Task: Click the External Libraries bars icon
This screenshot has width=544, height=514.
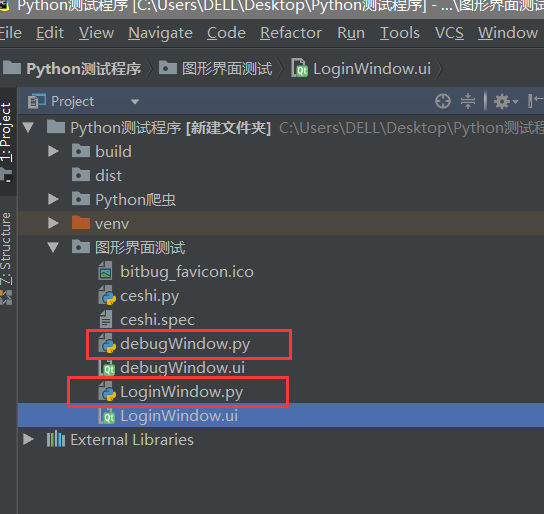Action: tap(56, 439)
